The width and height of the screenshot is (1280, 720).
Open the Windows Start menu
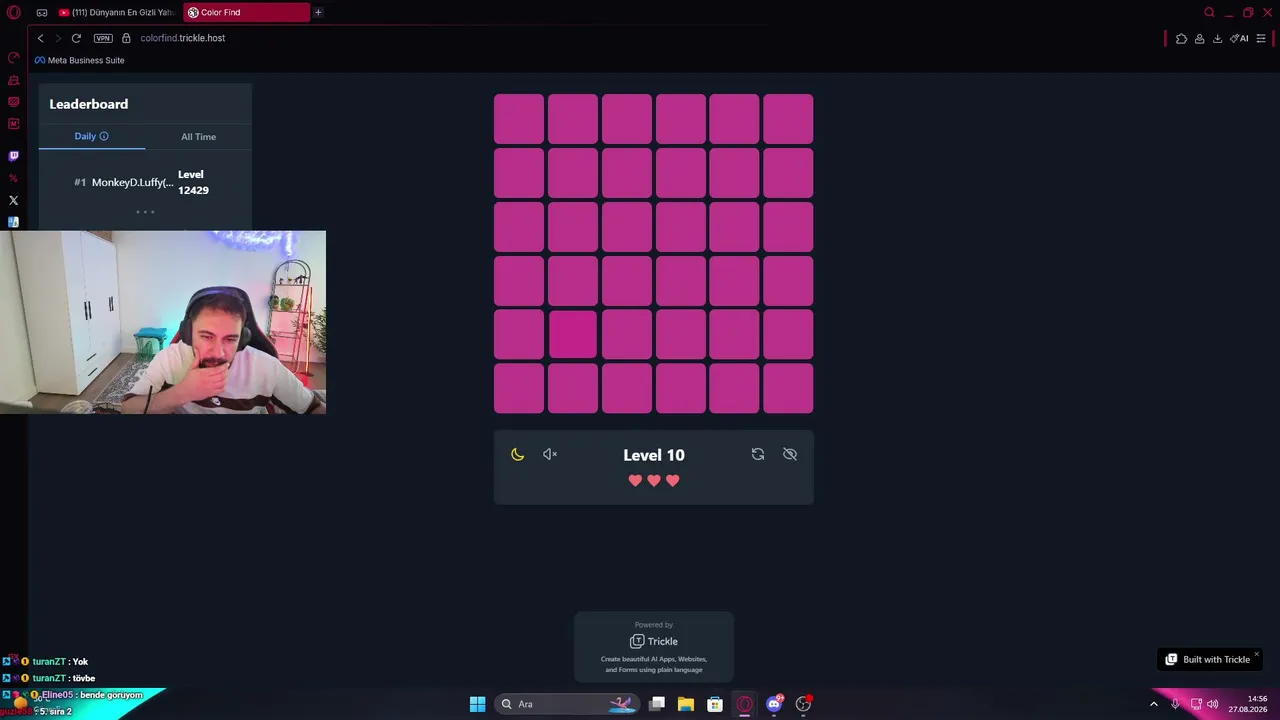[x=478, y=704]
